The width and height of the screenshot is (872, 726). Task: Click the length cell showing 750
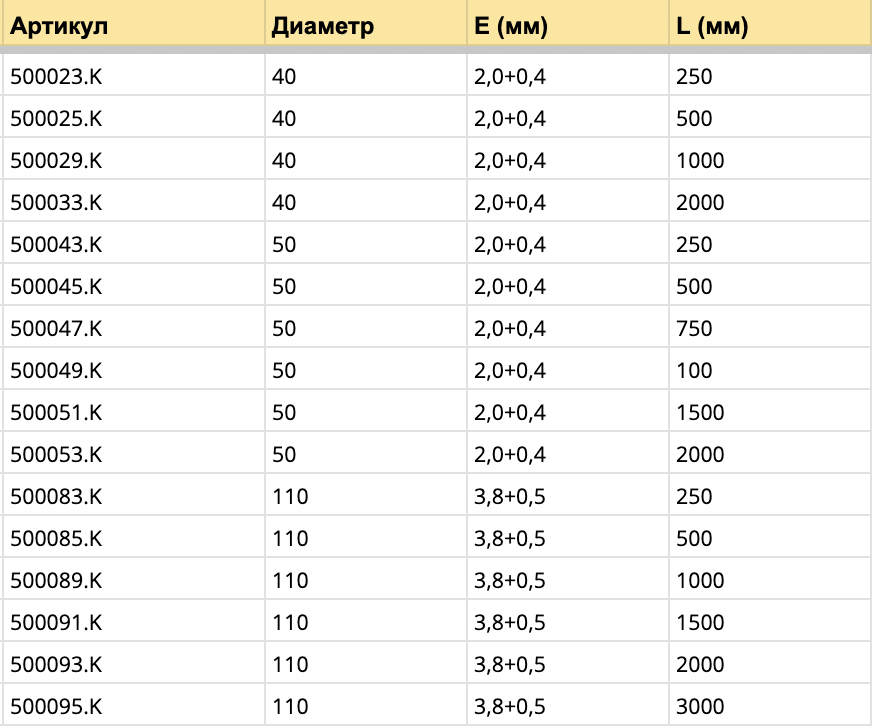click(694, 329)
